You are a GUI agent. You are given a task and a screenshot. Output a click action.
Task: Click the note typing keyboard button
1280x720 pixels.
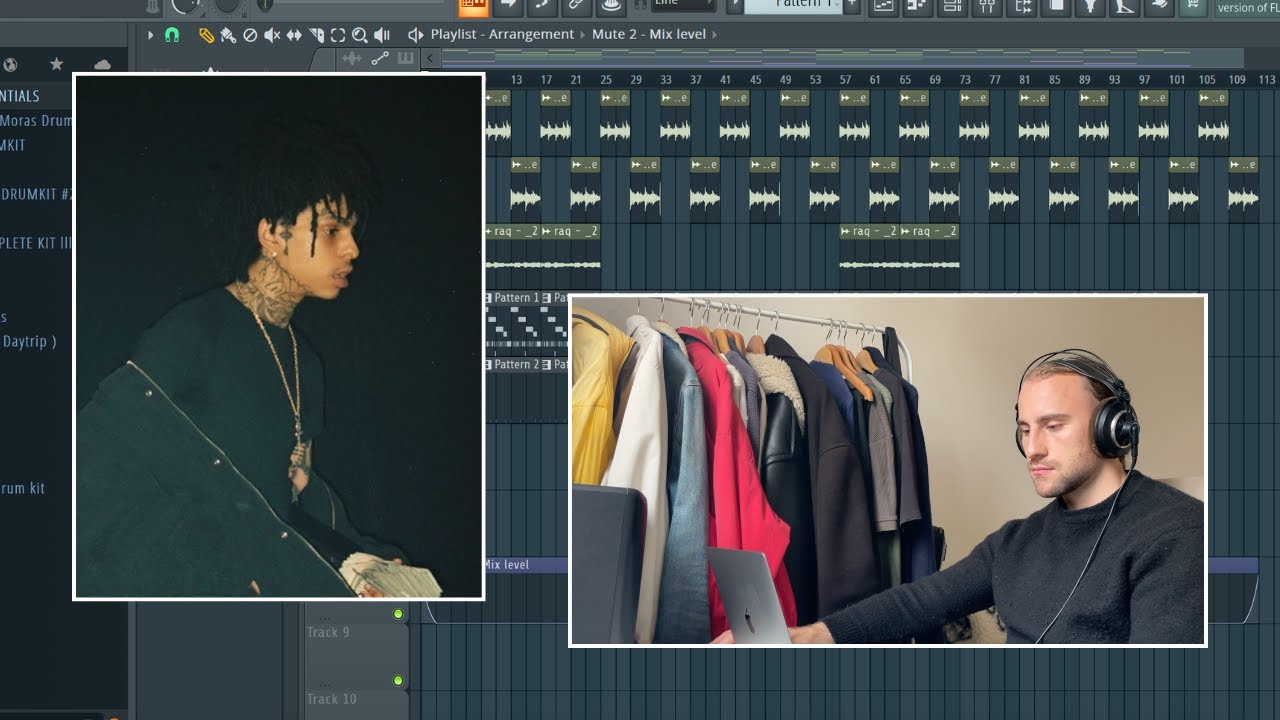542,6
